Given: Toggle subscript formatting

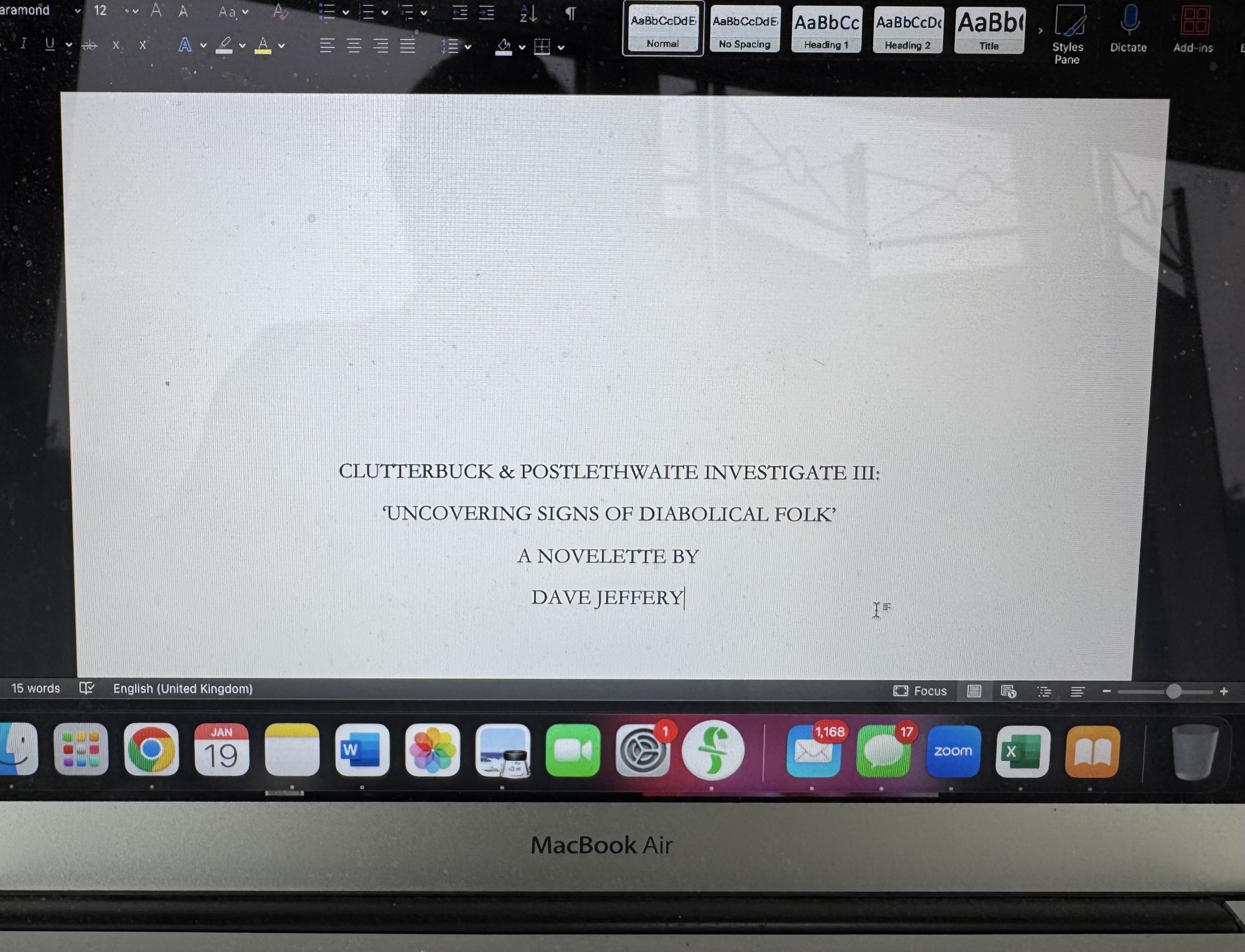Looking at the screenshot, I should click(116, 45).
